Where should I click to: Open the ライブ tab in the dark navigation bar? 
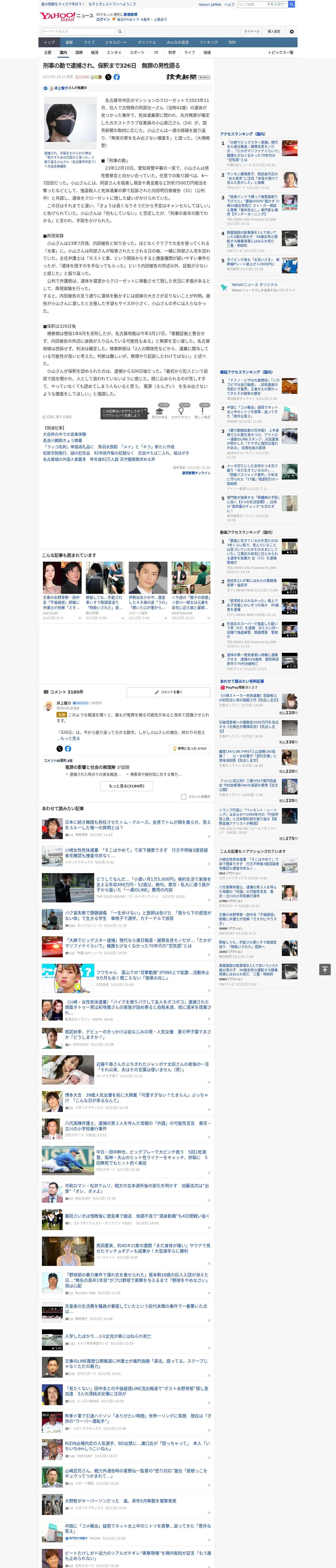tap(89, 43)
